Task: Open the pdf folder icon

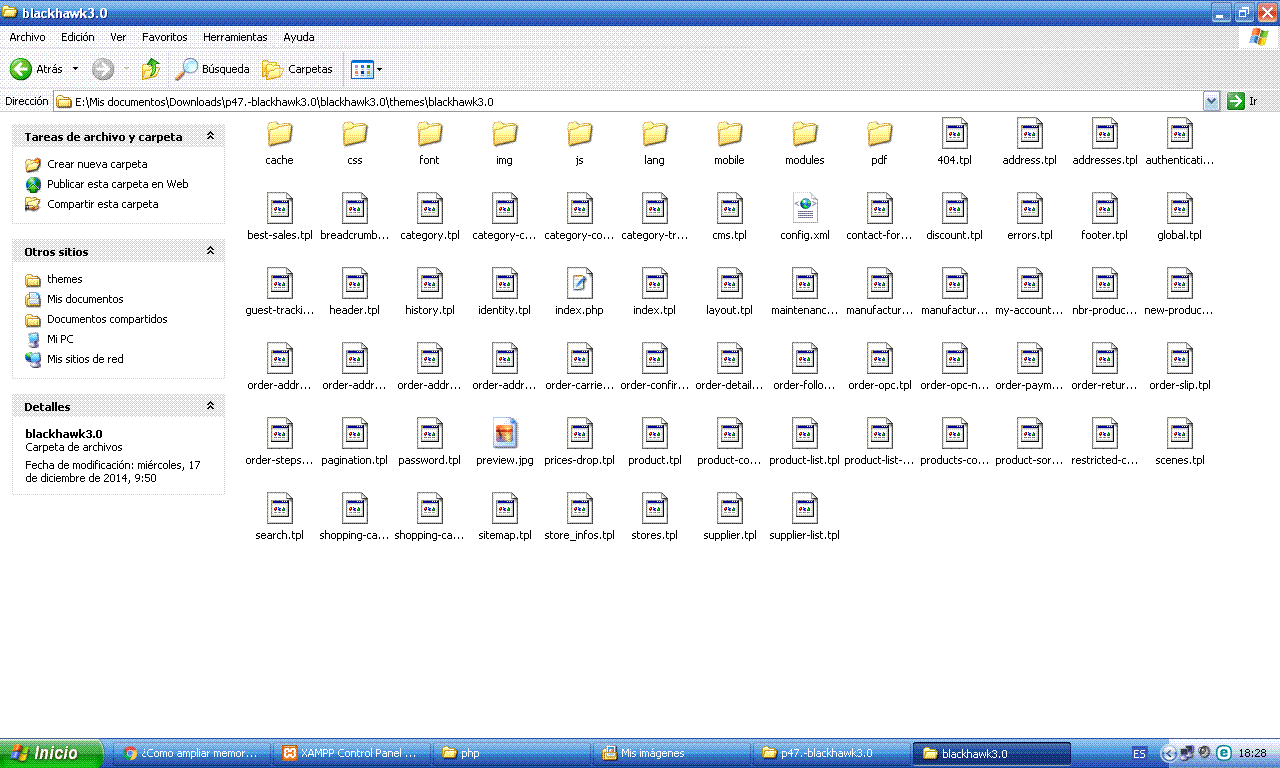Action: point(880,133)
